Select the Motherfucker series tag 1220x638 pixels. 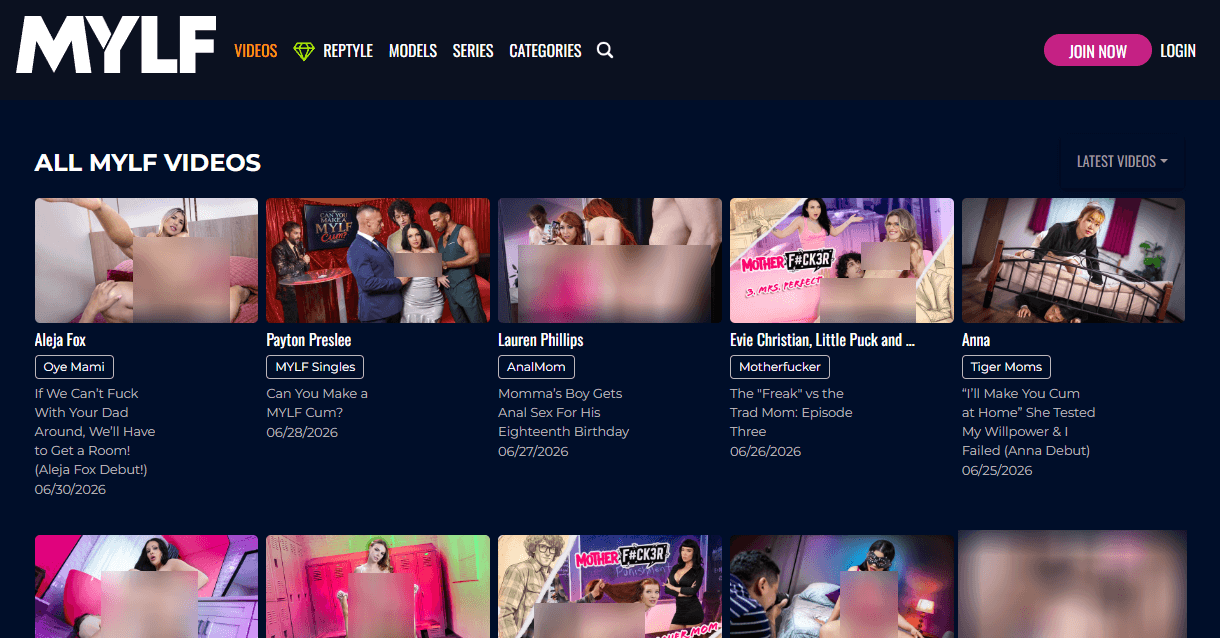coord(780,367)
